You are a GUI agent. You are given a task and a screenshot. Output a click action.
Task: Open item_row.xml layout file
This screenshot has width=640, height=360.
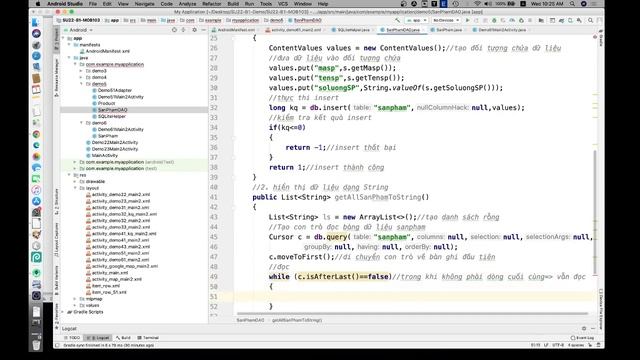(105, 286)
